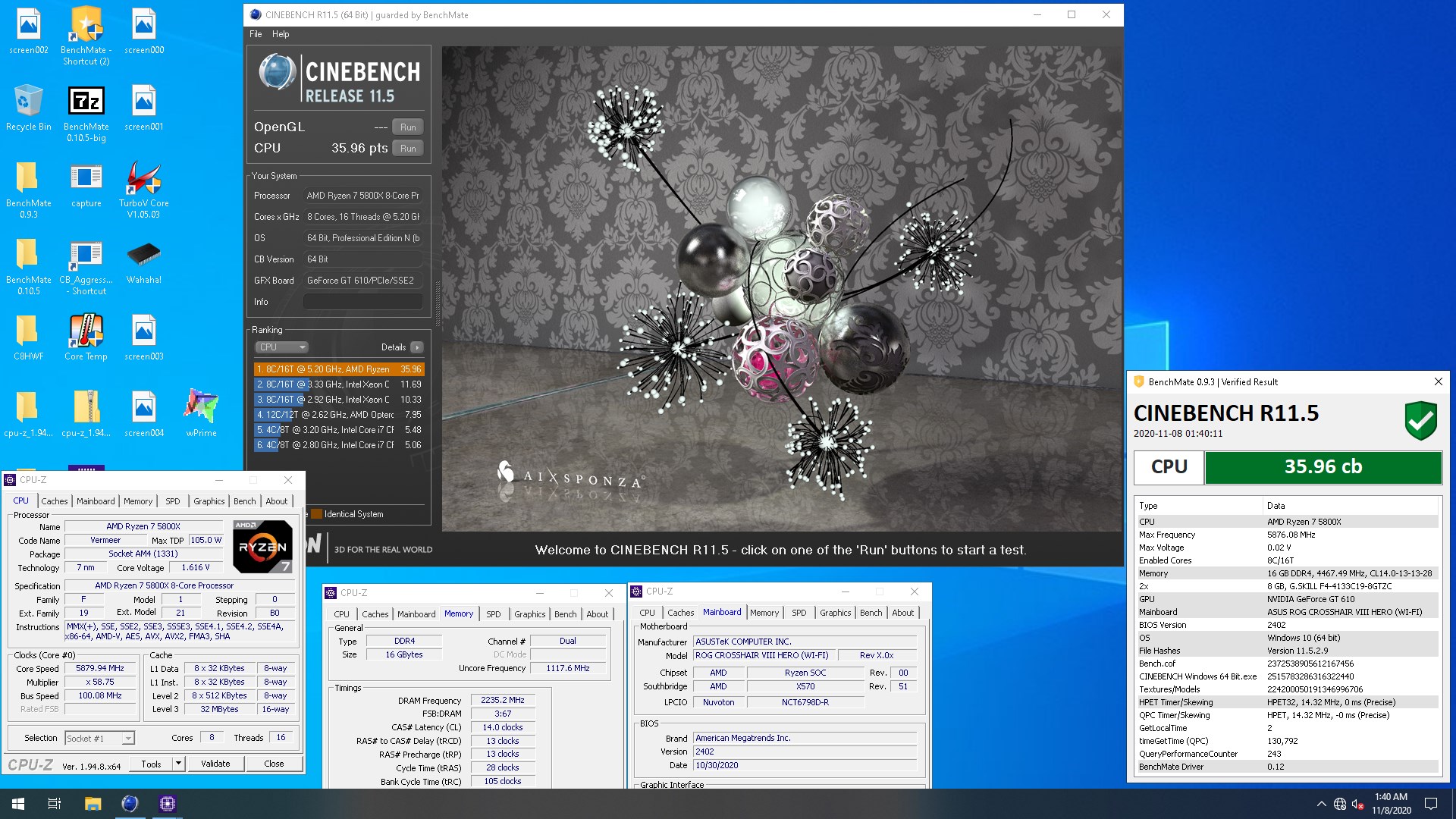Open the Cinebench Help menu
The image size is (1456, 819).
pyautogui.click(x=281, y=34)
